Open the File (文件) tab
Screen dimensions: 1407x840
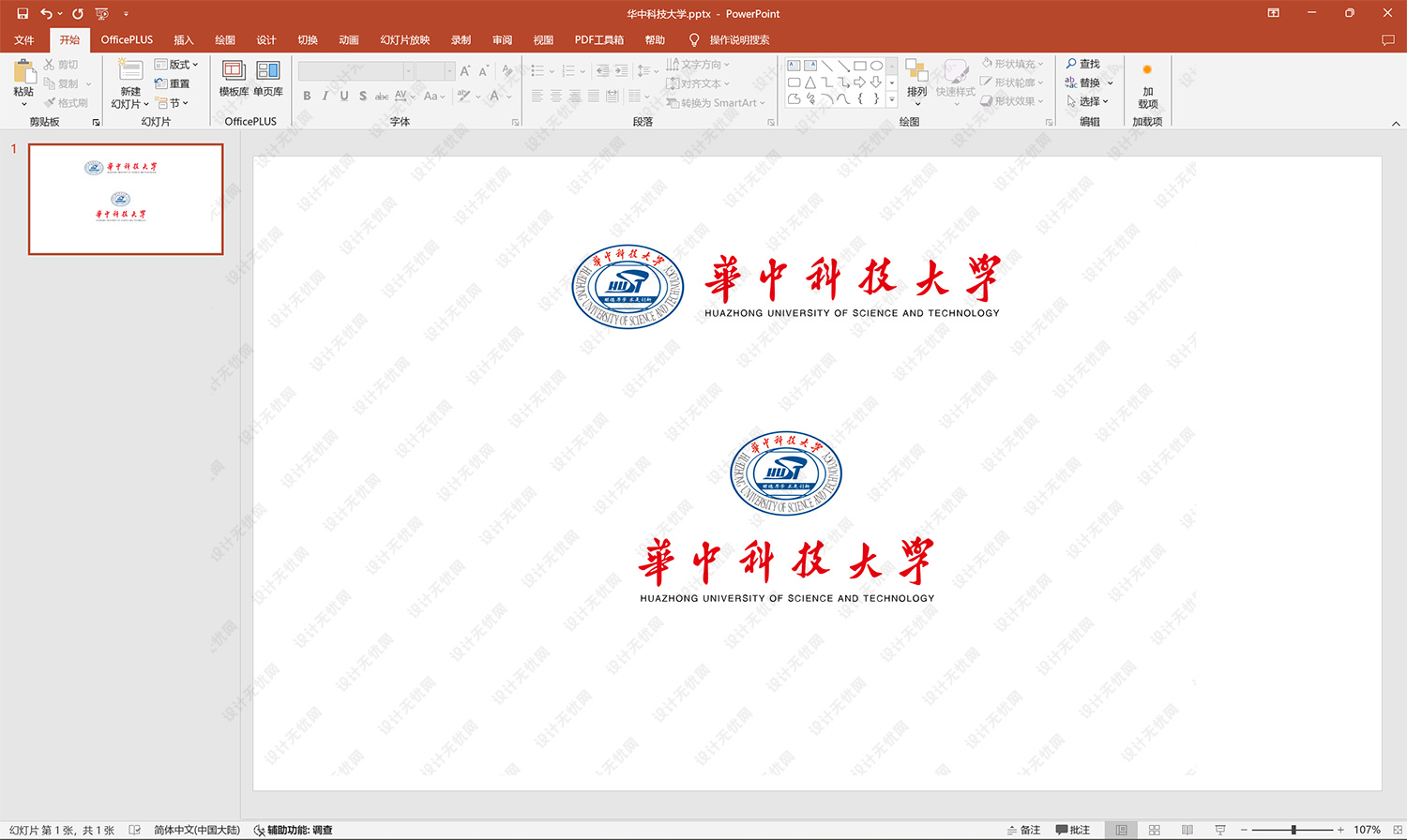(x=24, y=40)
